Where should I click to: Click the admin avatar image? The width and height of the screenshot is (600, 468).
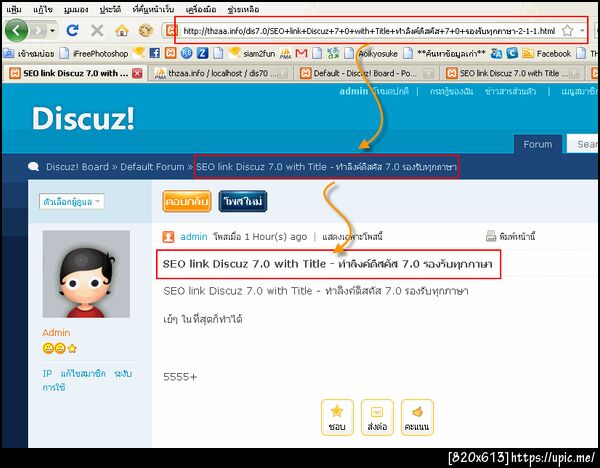pos(86,274)
